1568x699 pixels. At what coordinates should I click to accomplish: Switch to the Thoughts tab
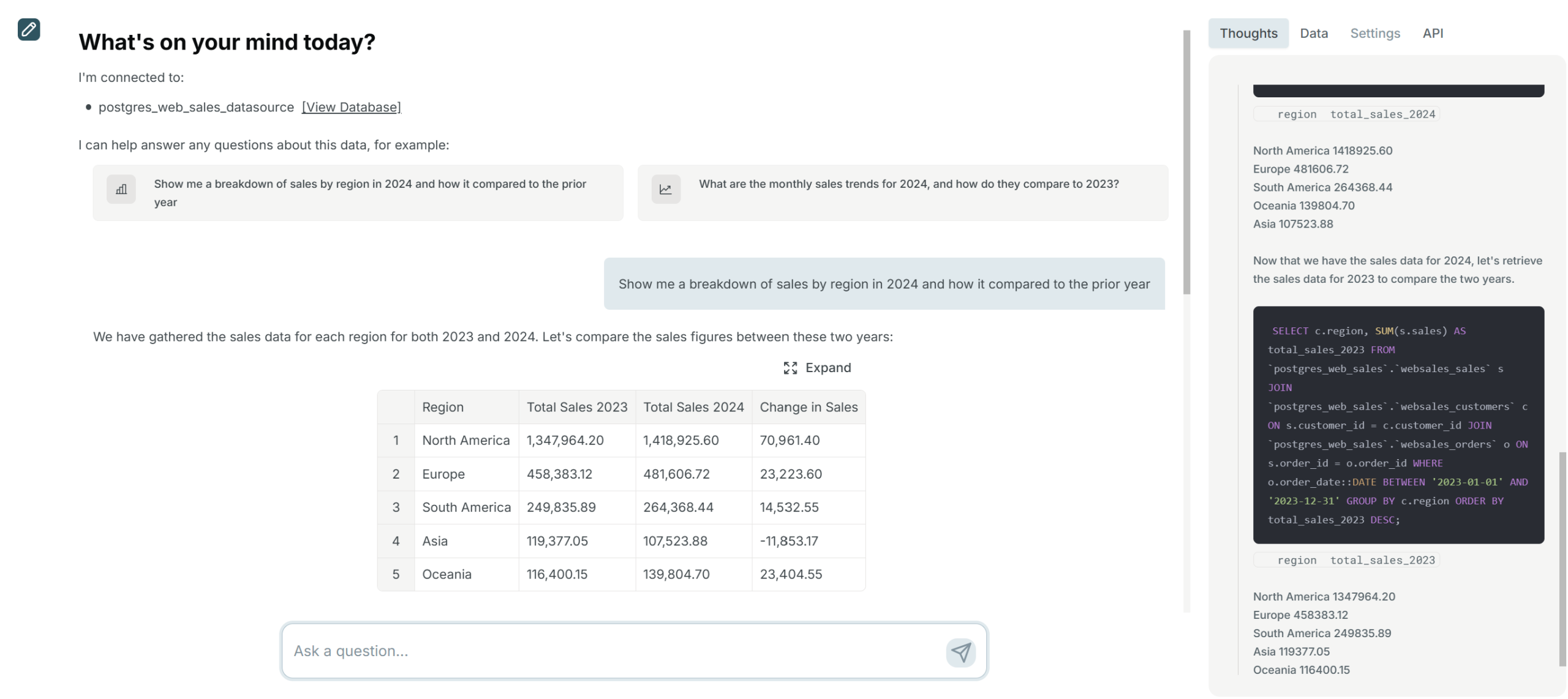tap(1248, 33)
